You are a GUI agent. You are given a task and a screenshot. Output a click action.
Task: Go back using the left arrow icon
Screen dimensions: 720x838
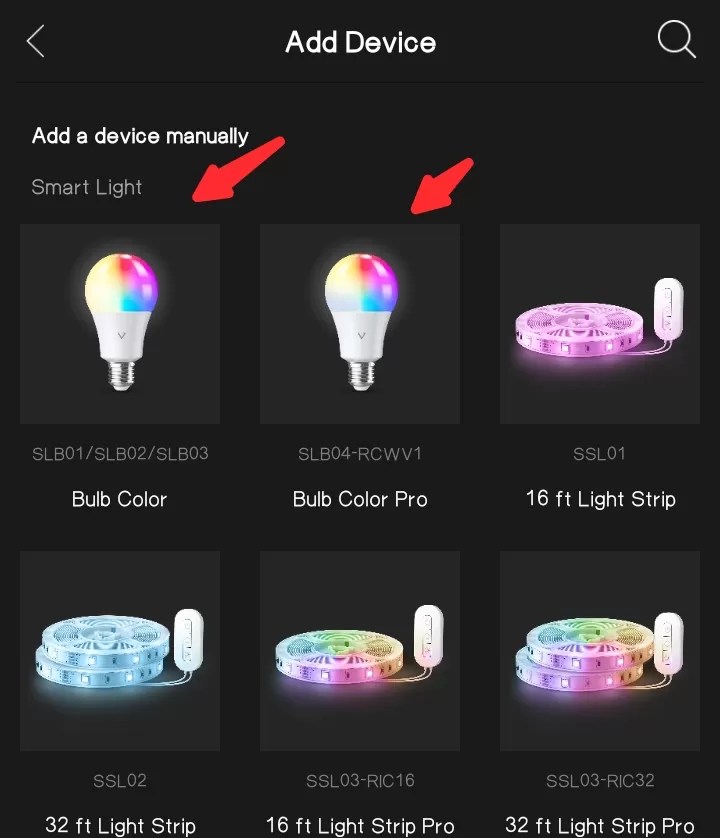click(x=35, y=41)
